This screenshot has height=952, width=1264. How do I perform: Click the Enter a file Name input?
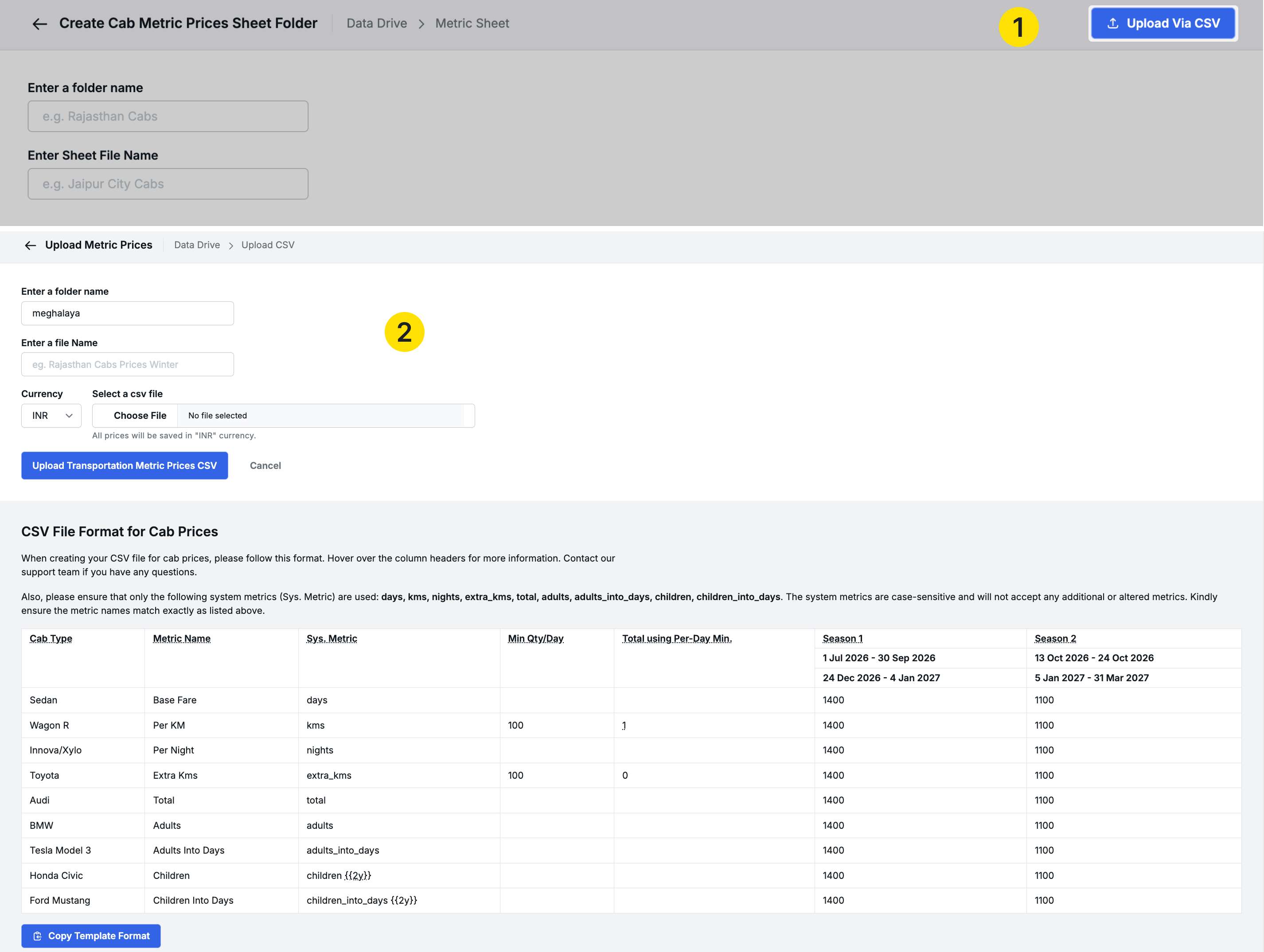click(127, 365)
